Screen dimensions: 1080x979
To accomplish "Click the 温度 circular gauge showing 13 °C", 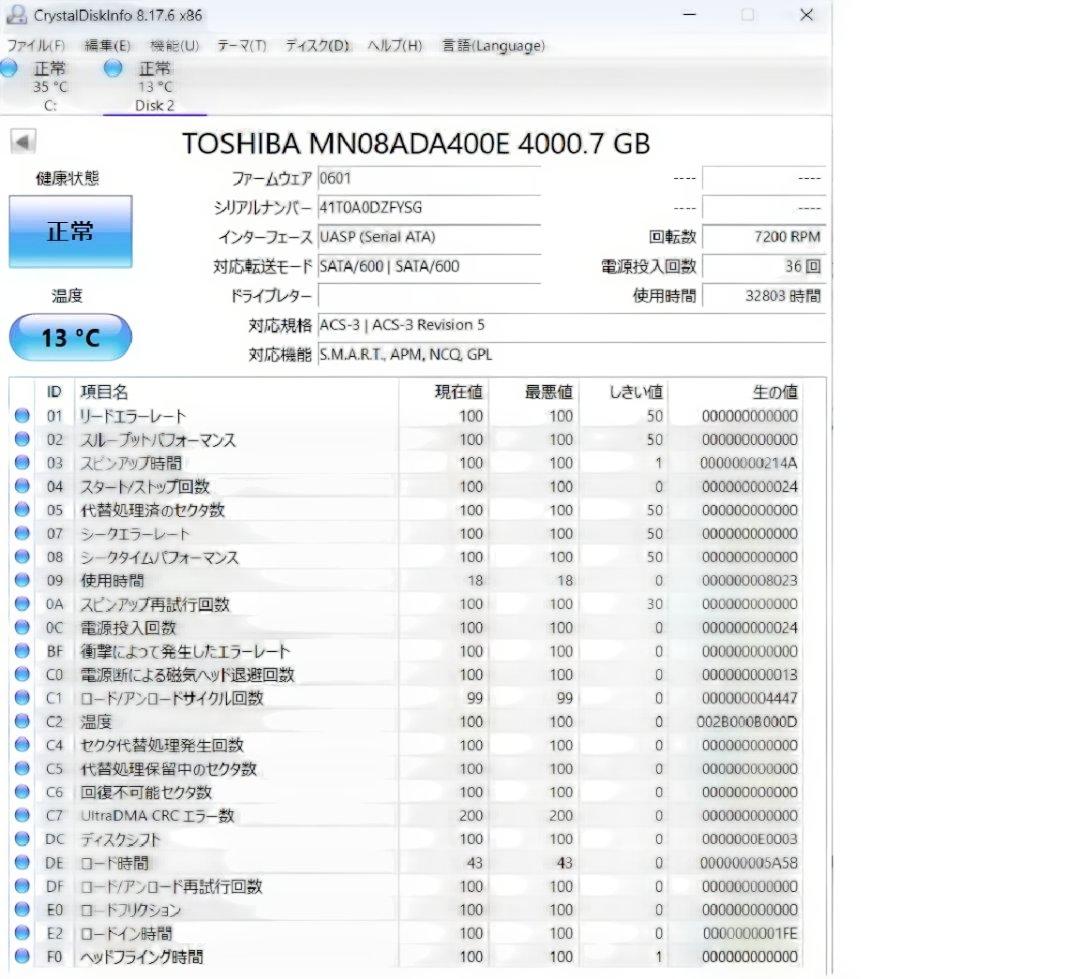I will pos(69,337).
